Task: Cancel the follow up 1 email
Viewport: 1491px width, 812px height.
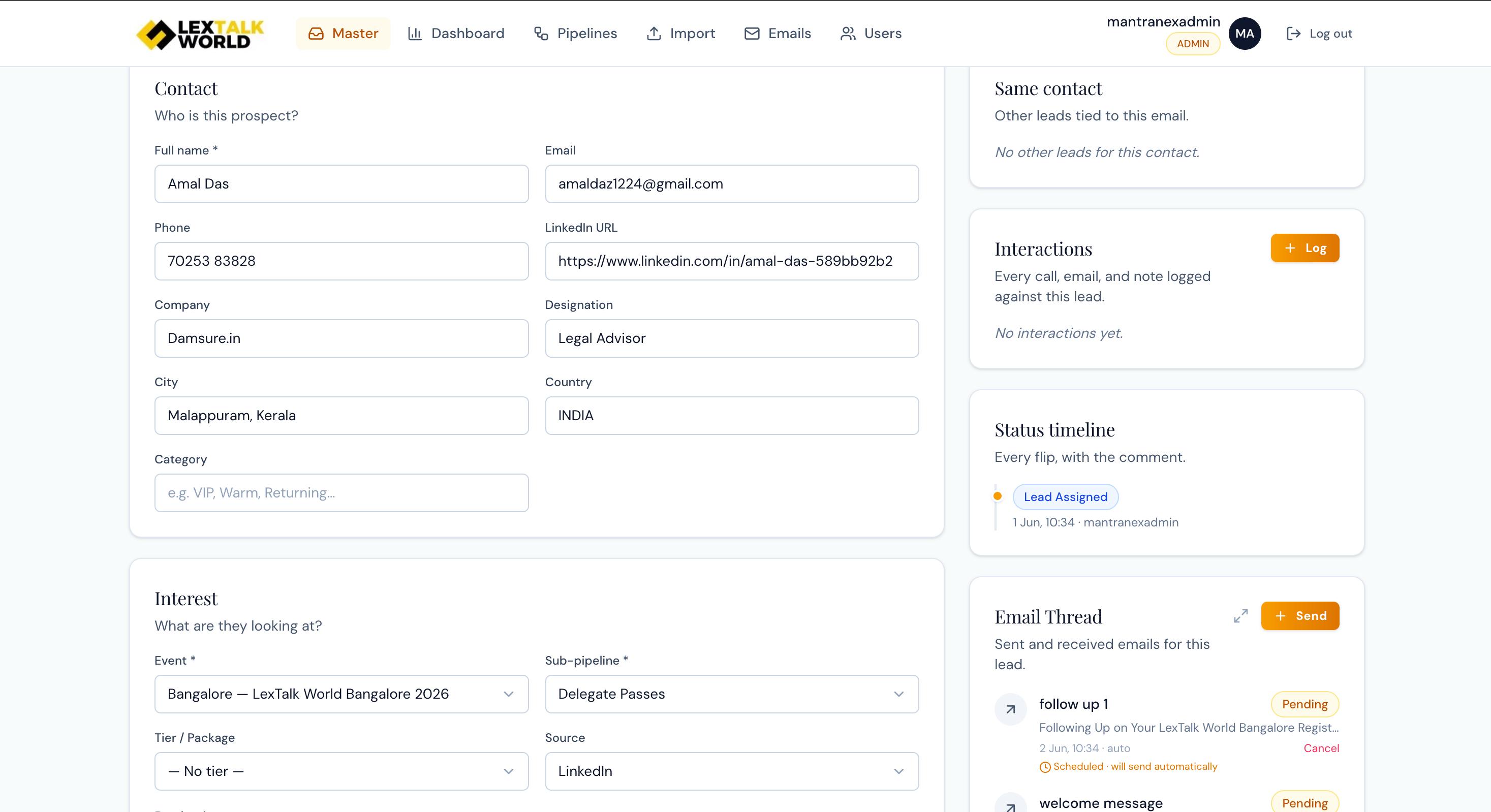Action: click(x=1321, y=748)
